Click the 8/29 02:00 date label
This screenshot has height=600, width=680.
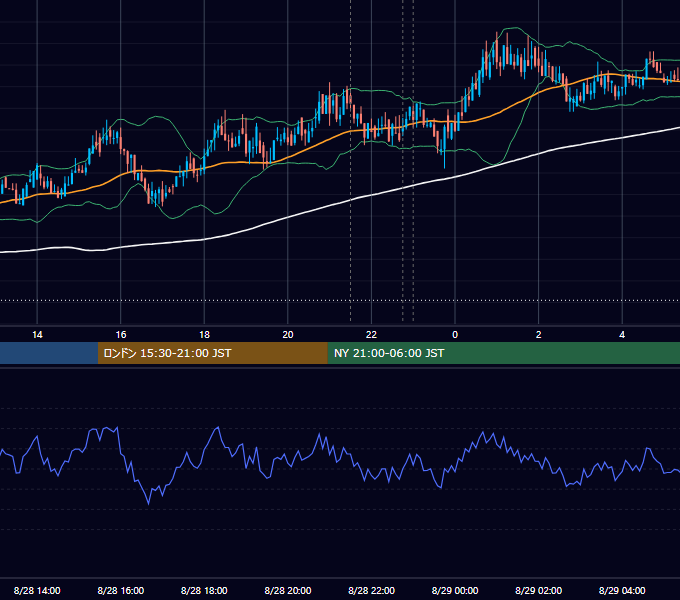click(538, 590)
